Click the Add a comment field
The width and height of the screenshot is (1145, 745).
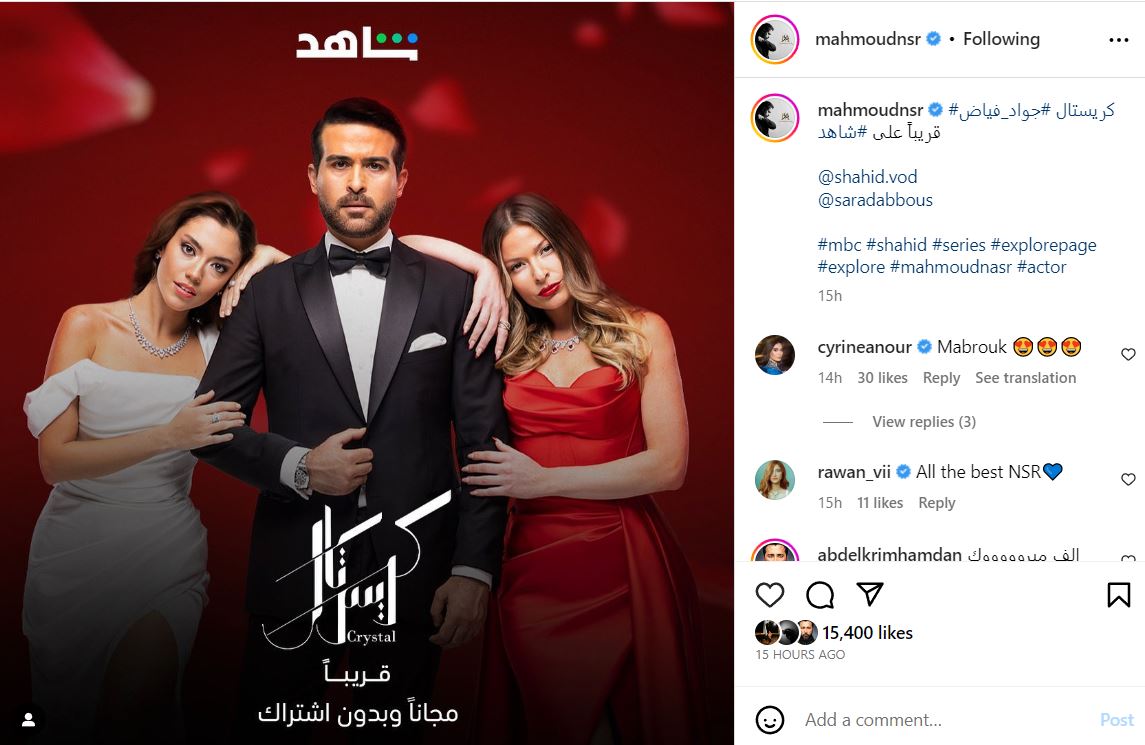(x=946, y=719)
